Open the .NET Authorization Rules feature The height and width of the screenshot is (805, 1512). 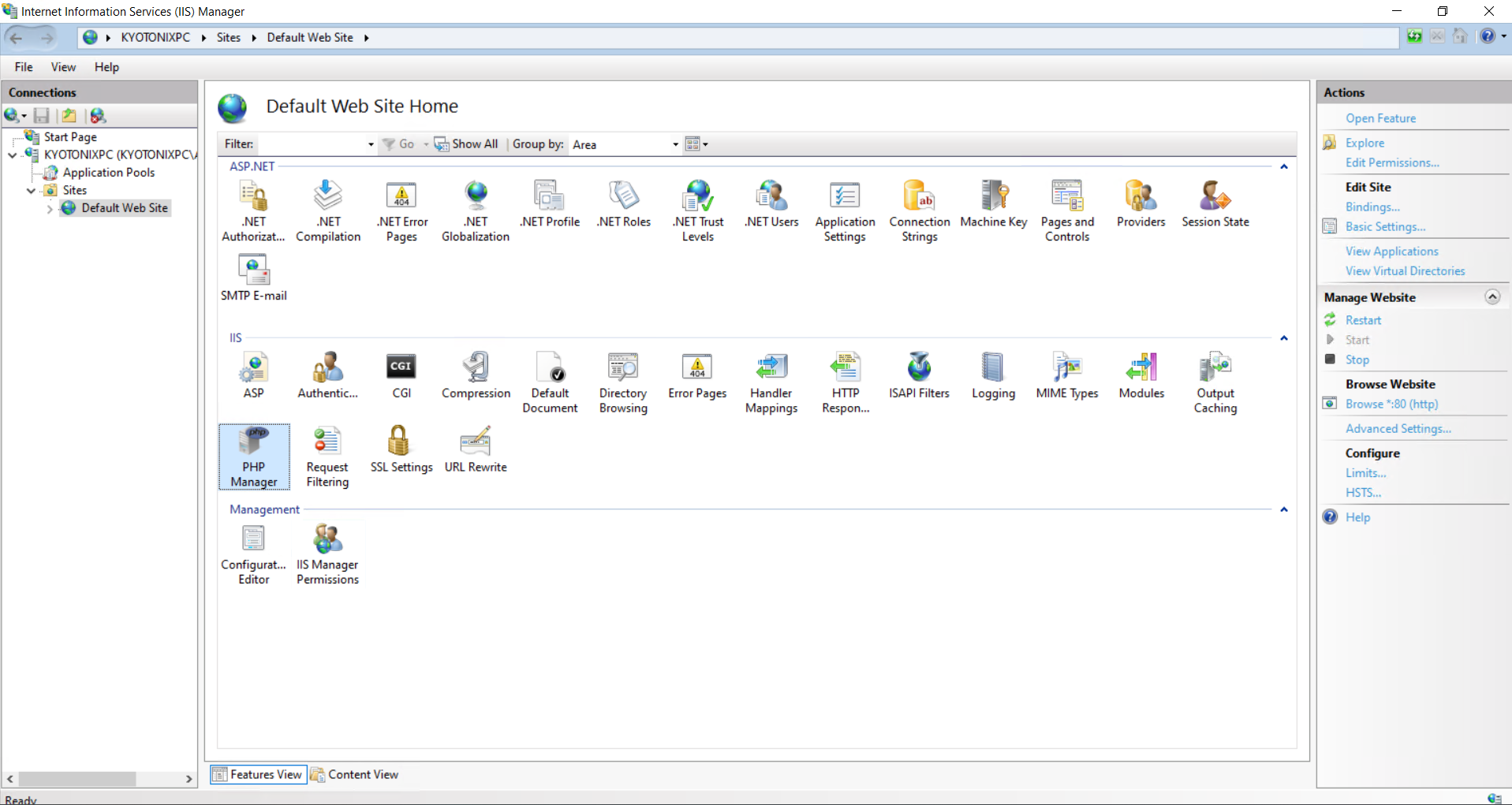tap(253, 211)
